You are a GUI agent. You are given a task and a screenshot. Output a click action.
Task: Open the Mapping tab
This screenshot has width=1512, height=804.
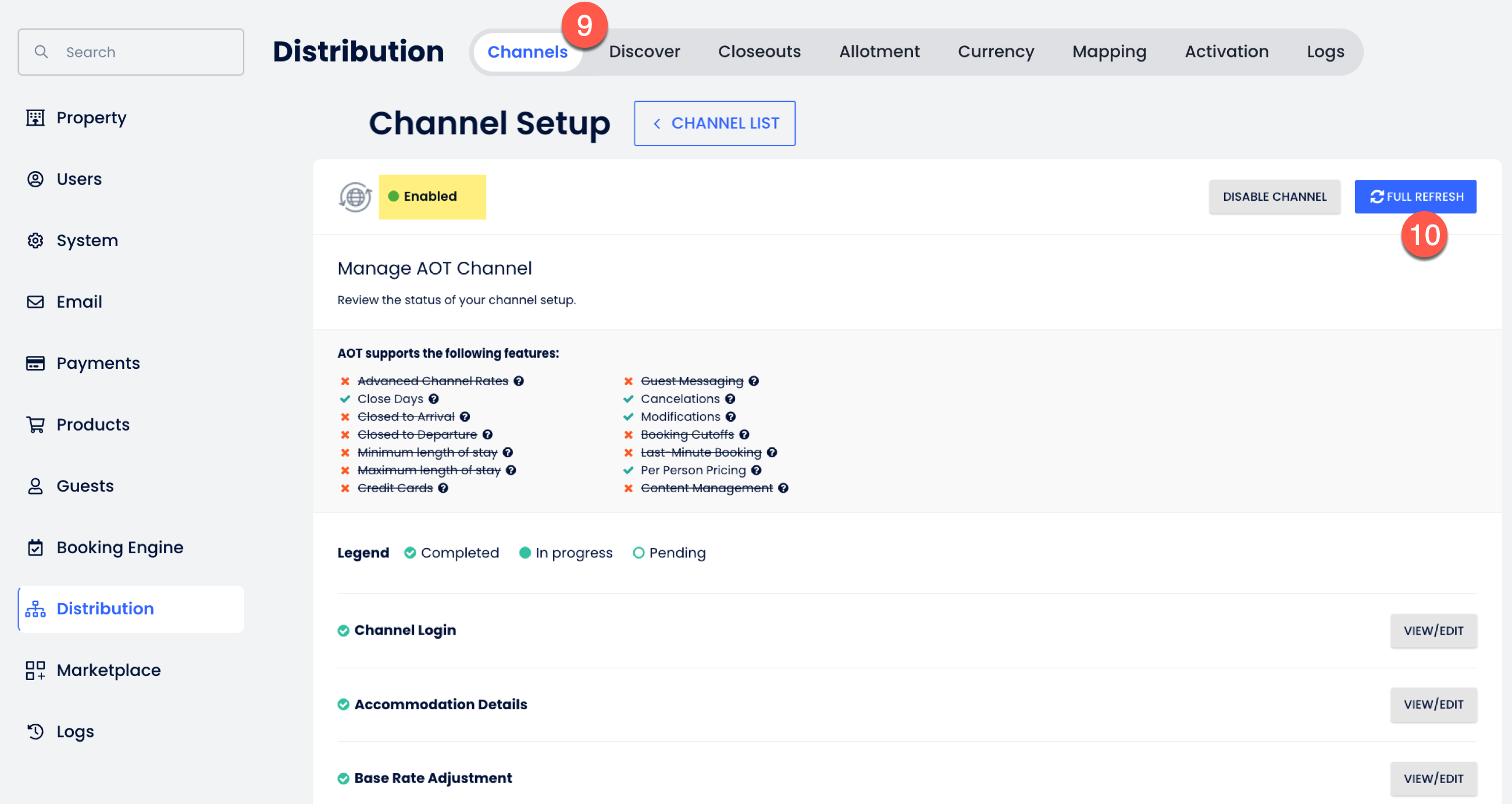(1109, 52)
